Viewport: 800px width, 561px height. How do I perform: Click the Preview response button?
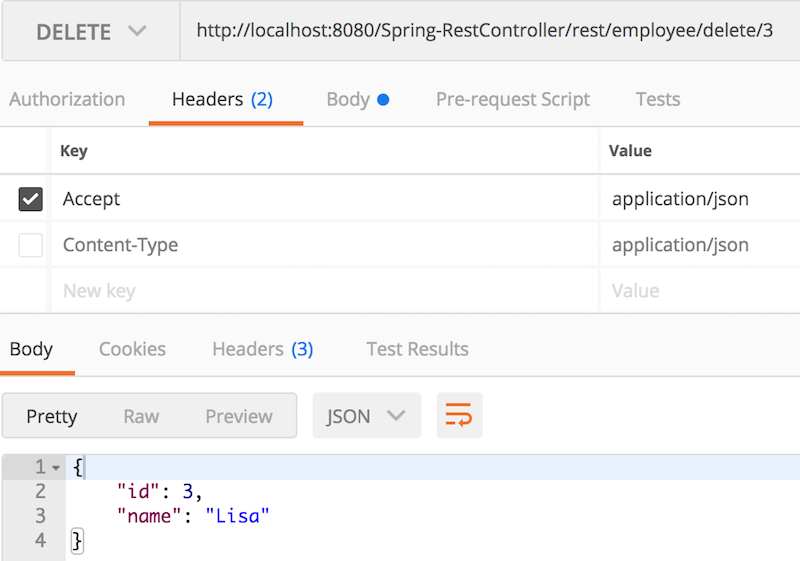[239, 416]
